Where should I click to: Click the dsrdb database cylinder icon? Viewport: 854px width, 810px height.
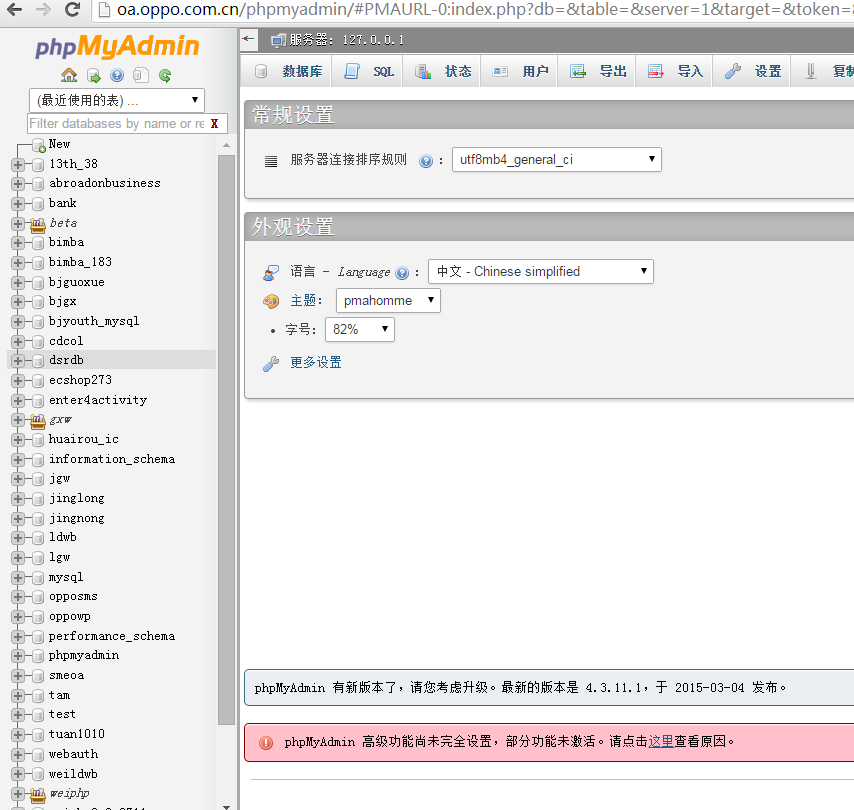(38, 361)
